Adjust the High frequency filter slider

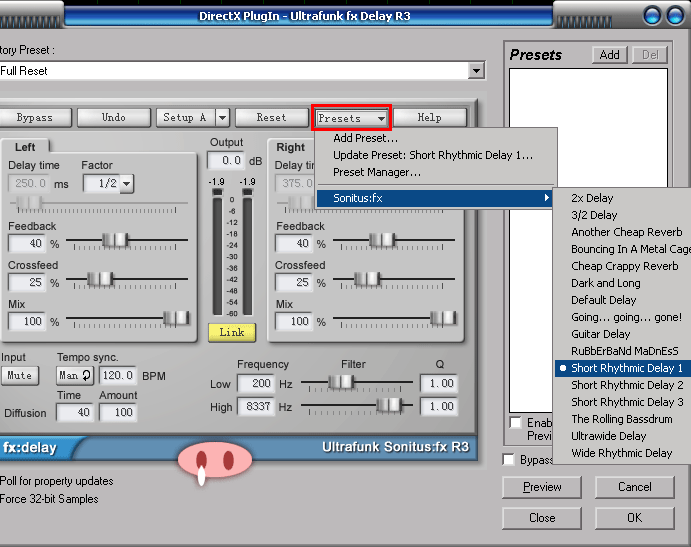coord(389,405)
